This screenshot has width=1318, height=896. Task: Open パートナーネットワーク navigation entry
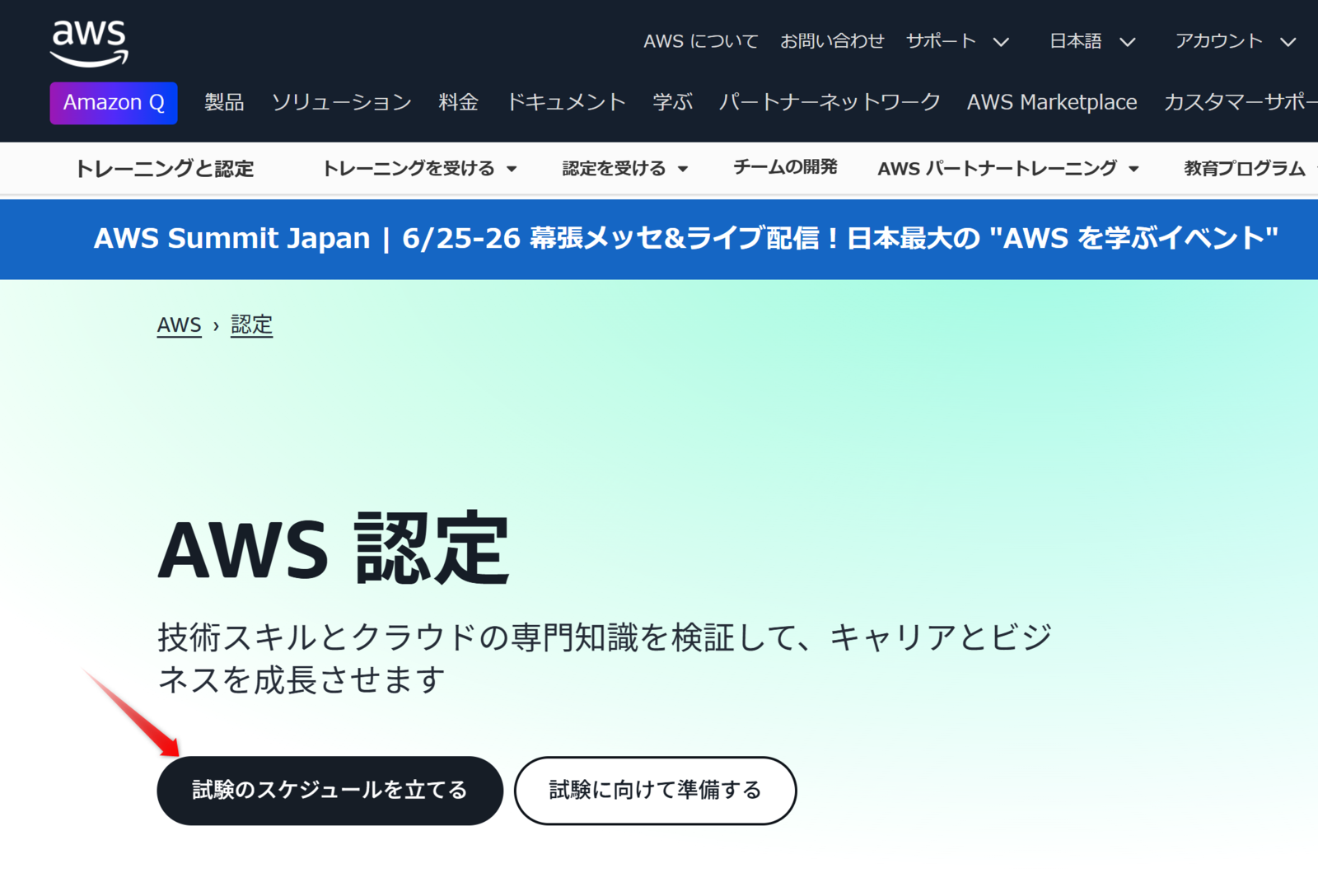829,102
